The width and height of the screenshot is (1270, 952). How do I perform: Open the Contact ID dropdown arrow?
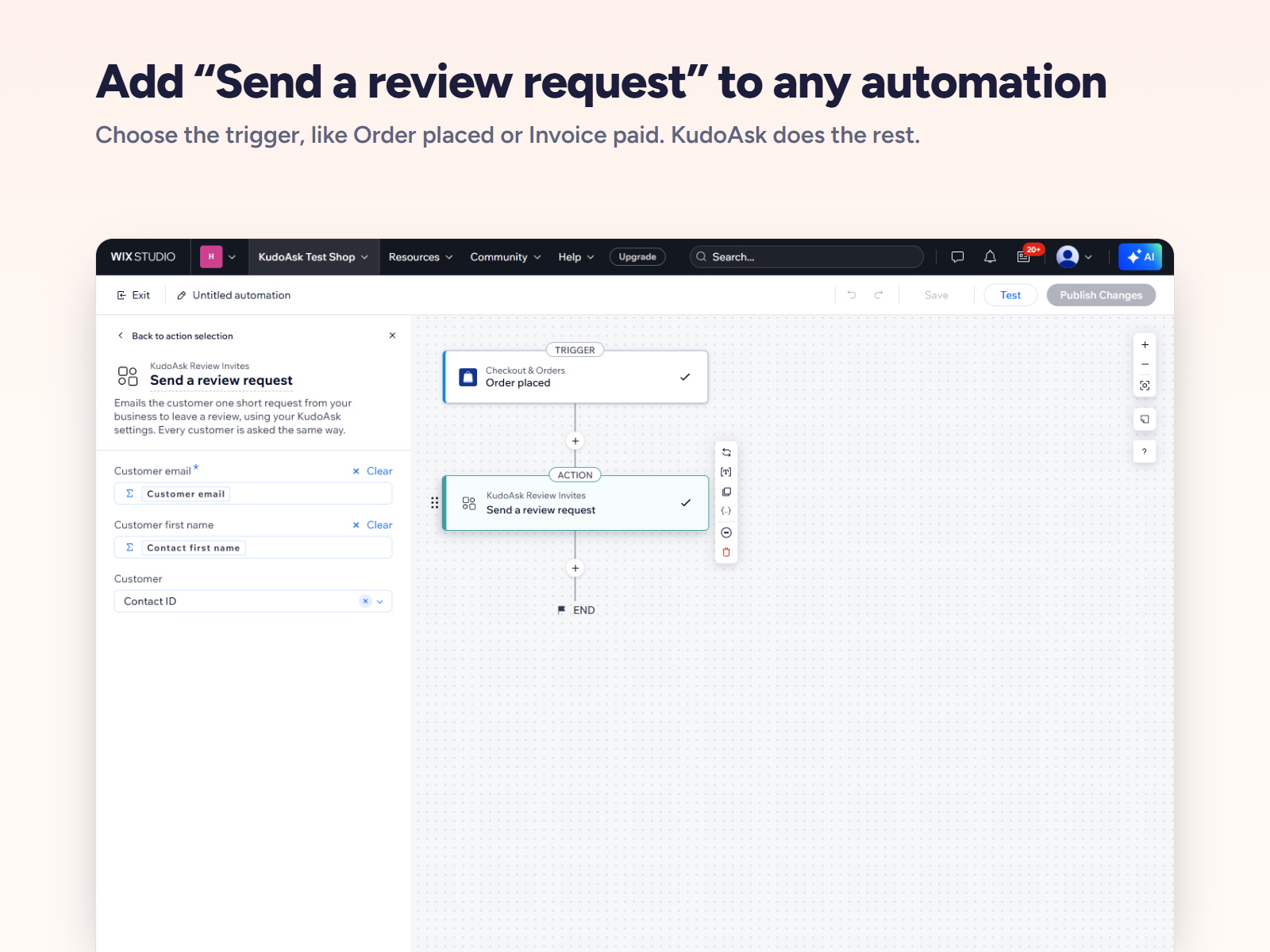tap(380, 601)
